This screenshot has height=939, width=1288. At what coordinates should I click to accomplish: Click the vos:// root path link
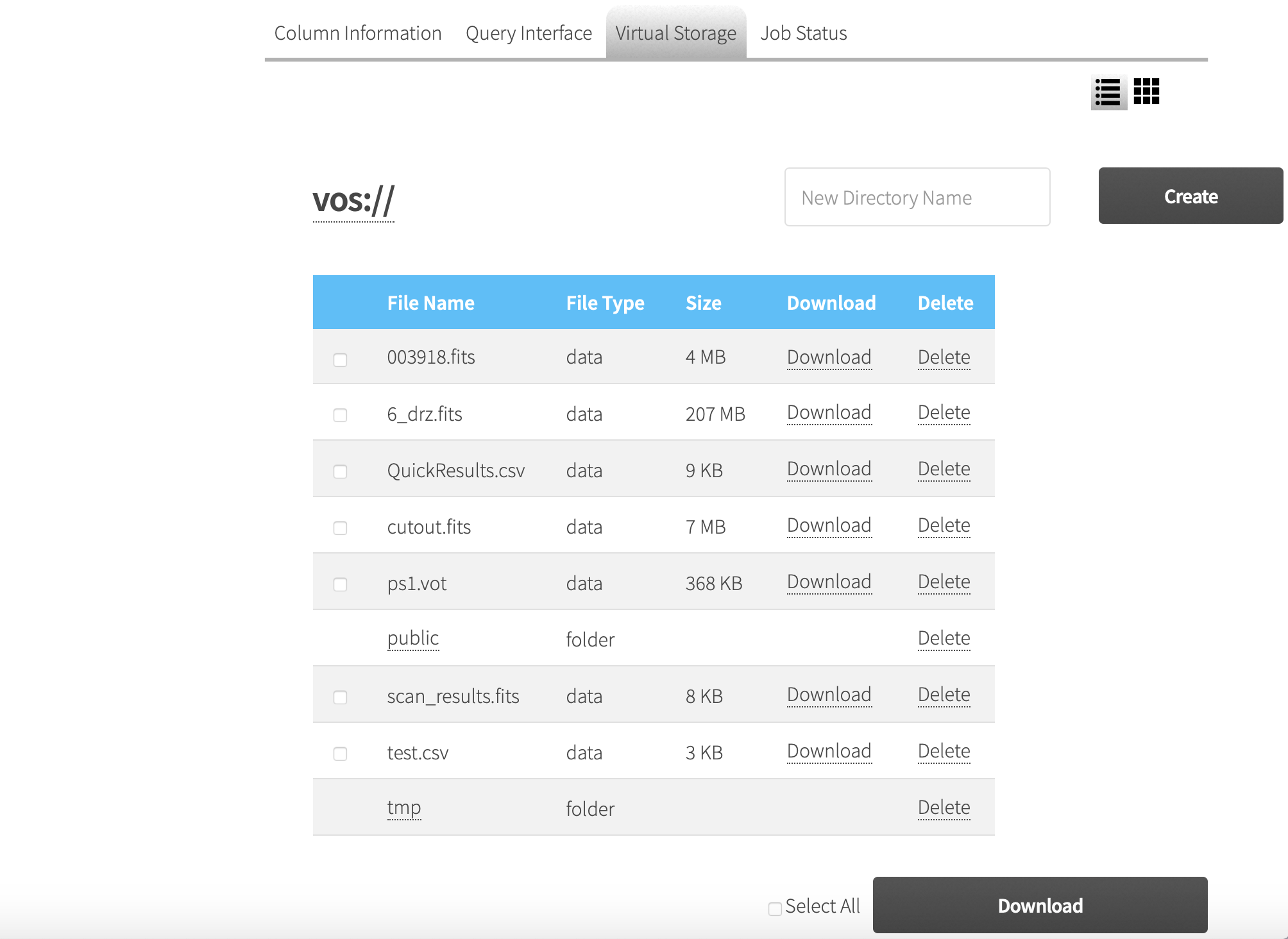pos(353,201)
